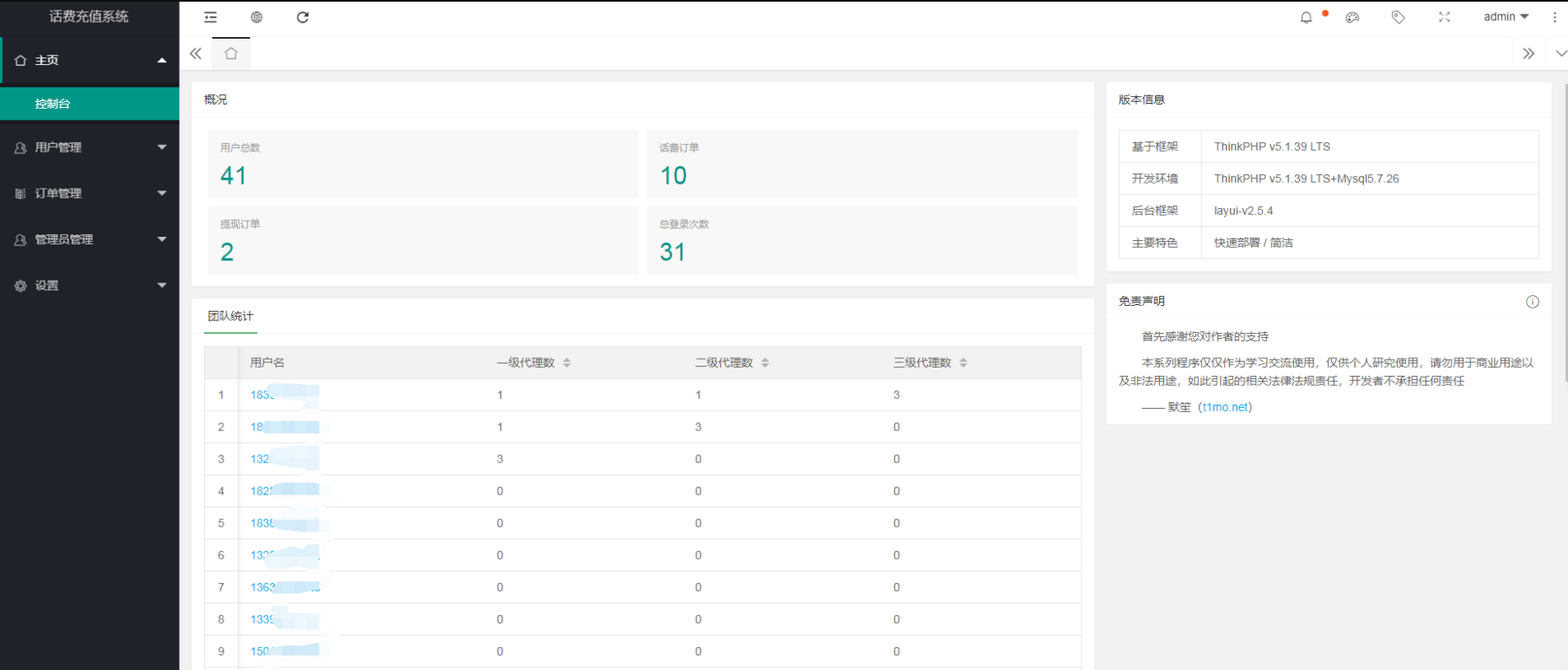This screenshot has width=1568, height=670.
Task: Collapse the 主页 menu arrow
Action: tap(162, 61)
